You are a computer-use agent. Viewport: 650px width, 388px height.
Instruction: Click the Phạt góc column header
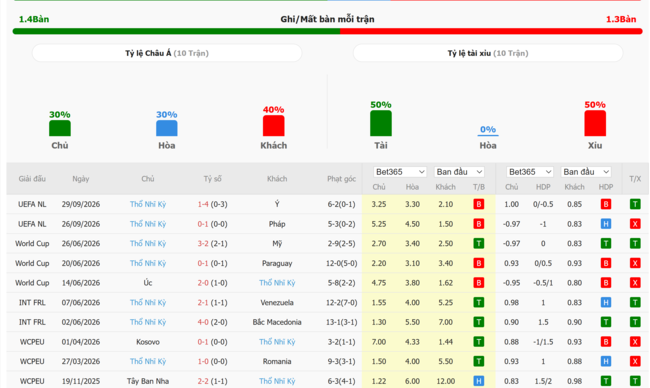tap(342, 179)
